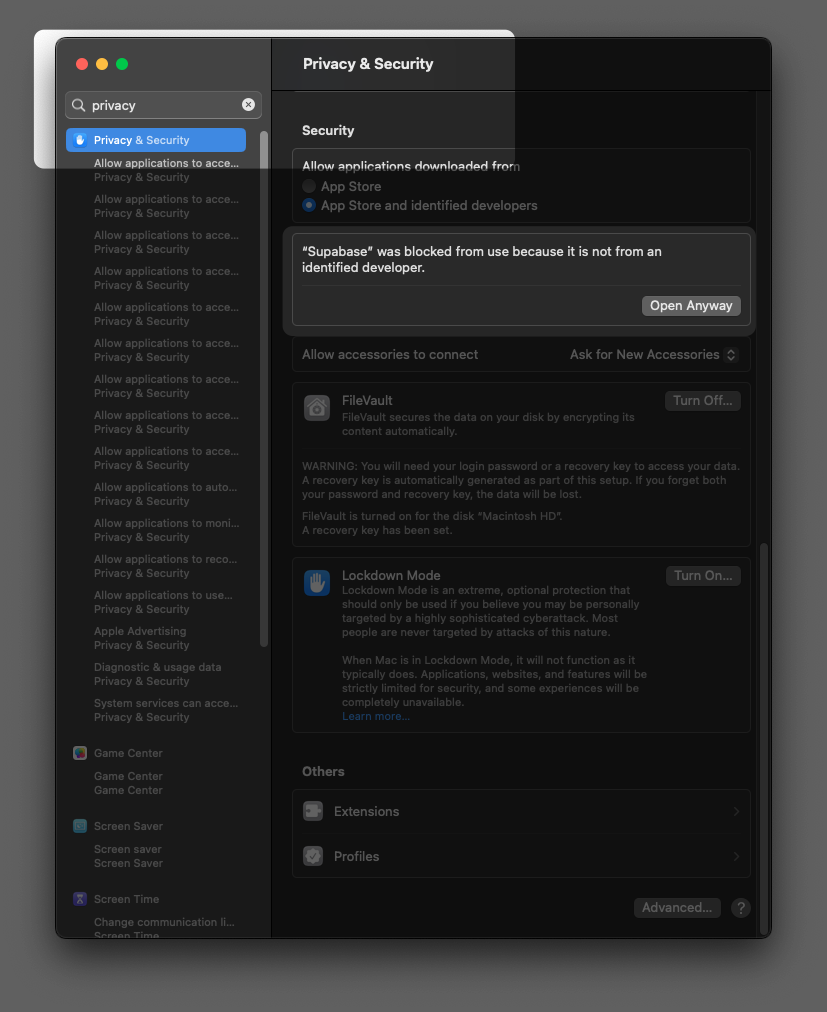827x1012 pixels.
Task: Open the Ask for New Accessories popup menu
Action: pos(653,354)
